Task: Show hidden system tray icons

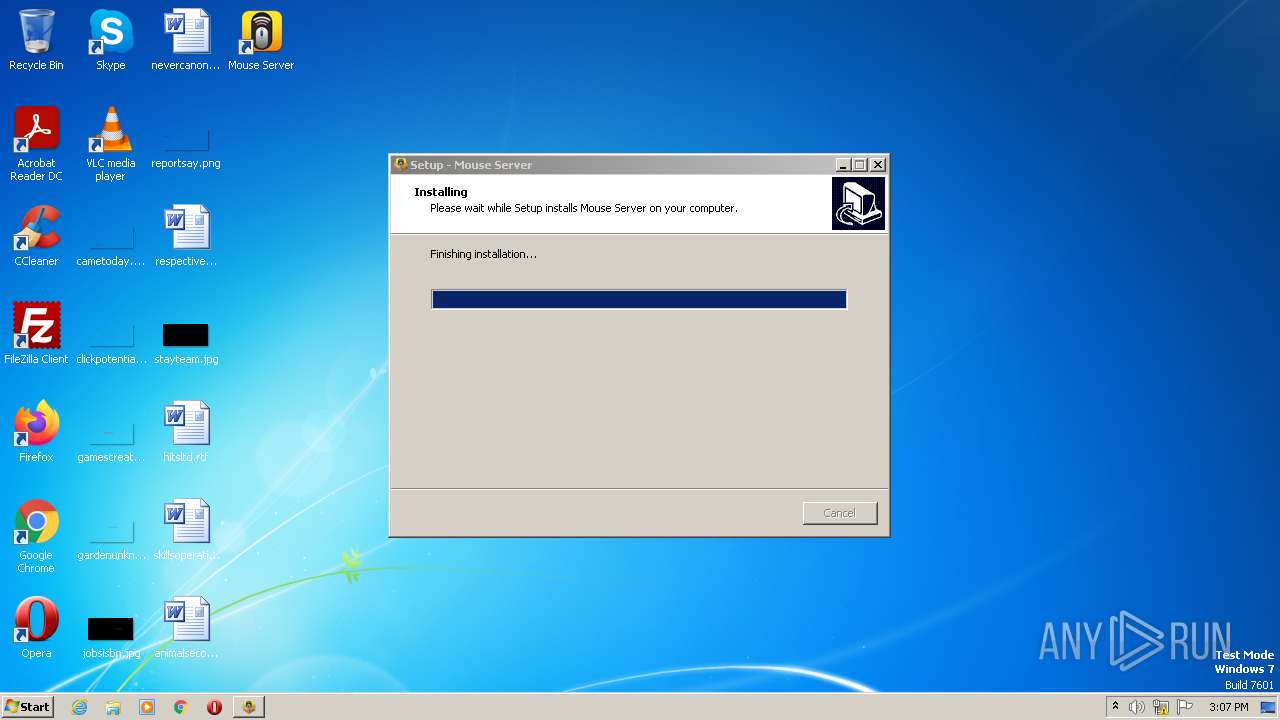Action: click(x=1115, y=706)
